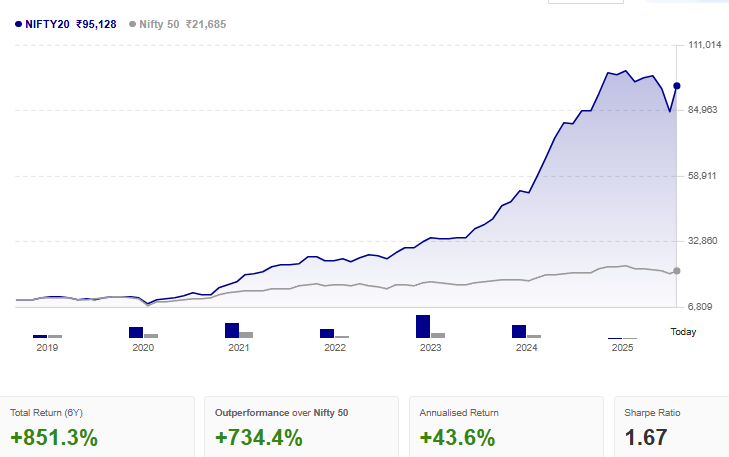This screenshot has width=729, height=457.
Task: Select the 2019 yearly return bar
Action: (47, 336)
